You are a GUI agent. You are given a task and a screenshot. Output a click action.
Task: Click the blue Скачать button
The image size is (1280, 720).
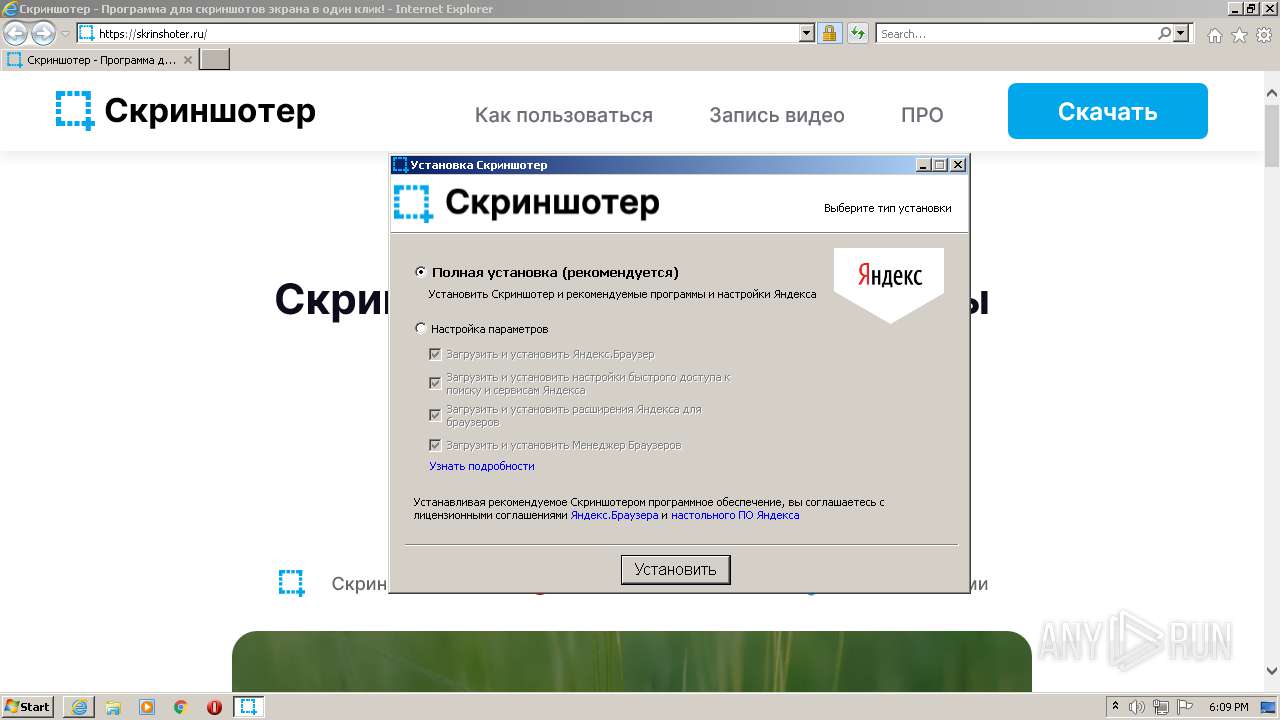tap(1108, 111)
